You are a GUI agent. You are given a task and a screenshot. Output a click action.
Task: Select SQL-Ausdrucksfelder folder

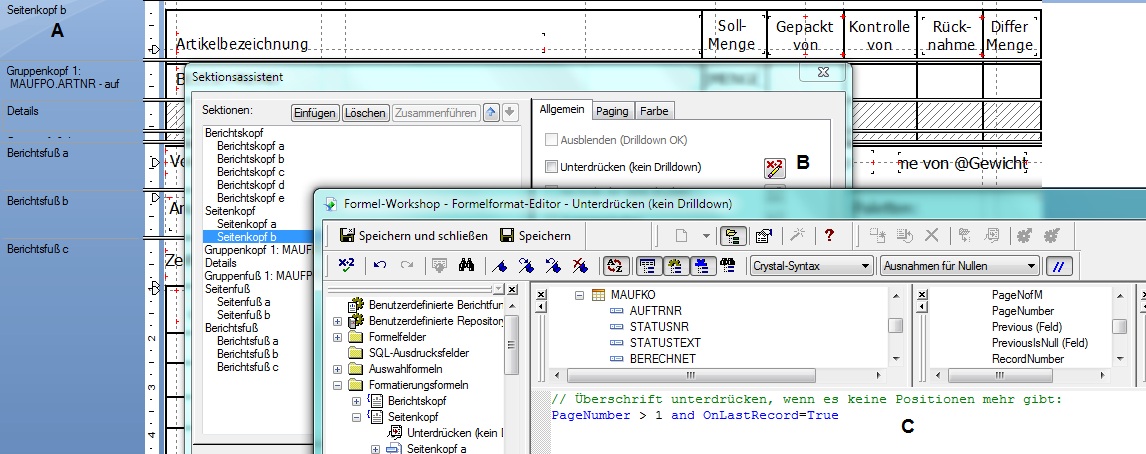419,353
